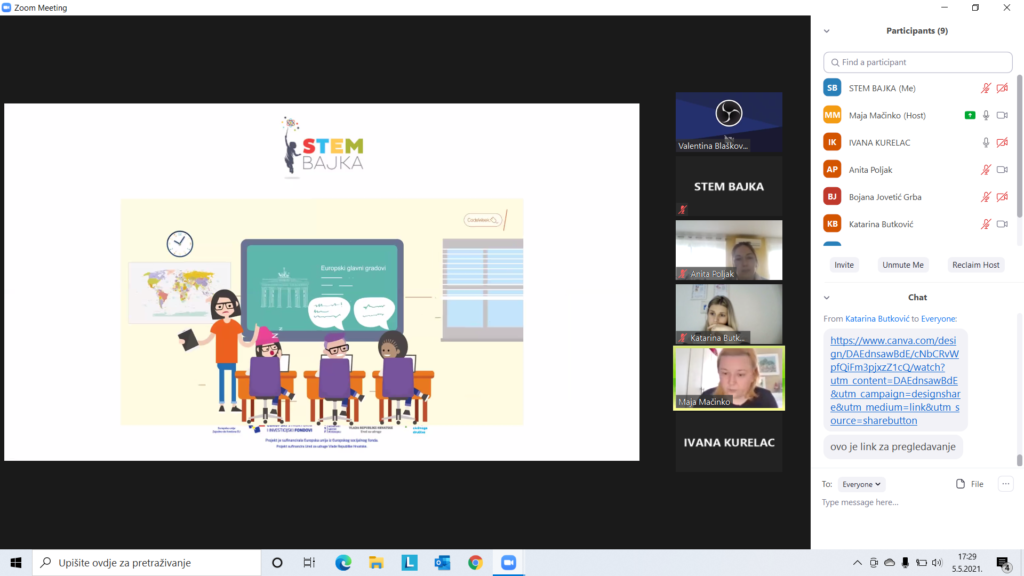Toggle Anita Poljak's muted microphone icon
Screen dimensions: 1024x576
pos(986,170)
